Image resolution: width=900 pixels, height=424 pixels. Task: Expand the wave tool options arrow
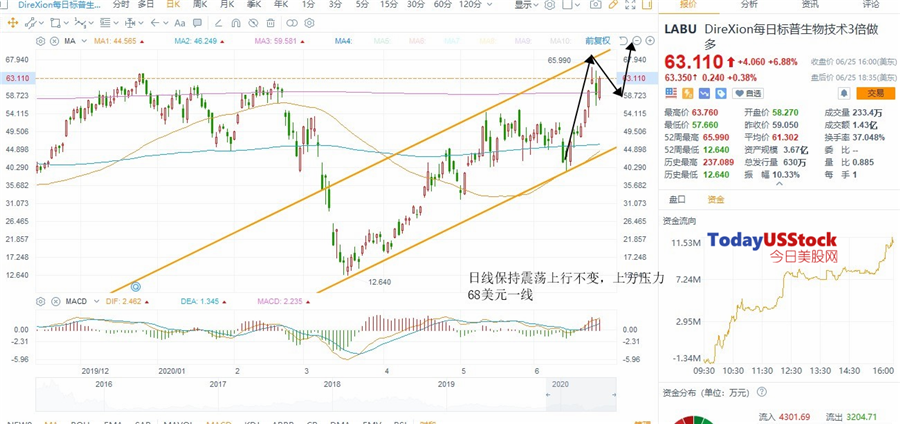[x=92, y=24]
